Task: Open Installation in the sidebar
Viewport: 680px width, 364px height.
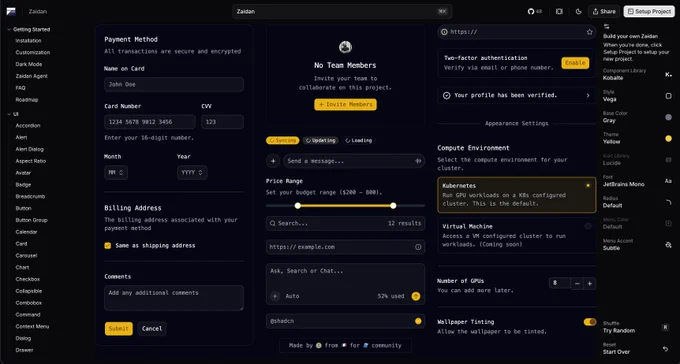Action: coord(29,41)
